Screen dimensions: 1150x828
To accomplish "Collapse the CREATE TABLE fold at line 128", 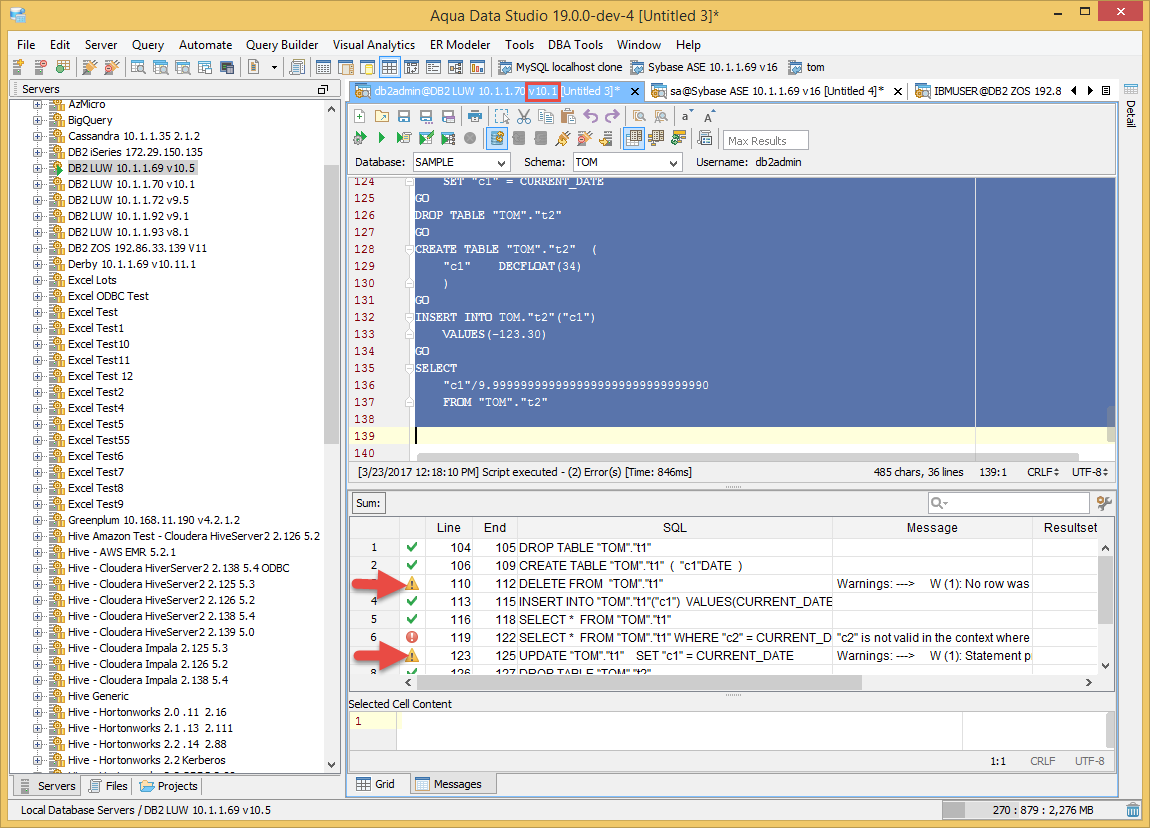I will [409, 249].
